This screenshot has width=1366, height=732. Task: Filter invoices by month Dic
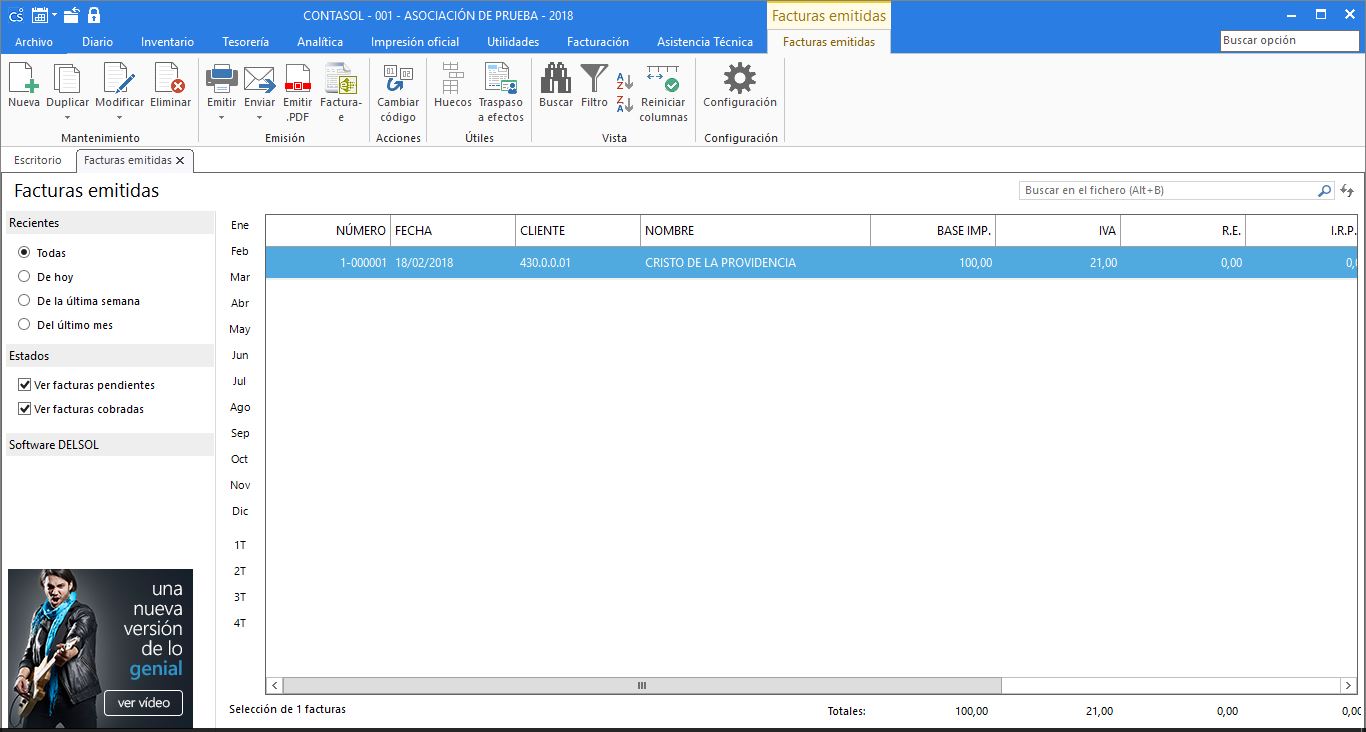240,511
